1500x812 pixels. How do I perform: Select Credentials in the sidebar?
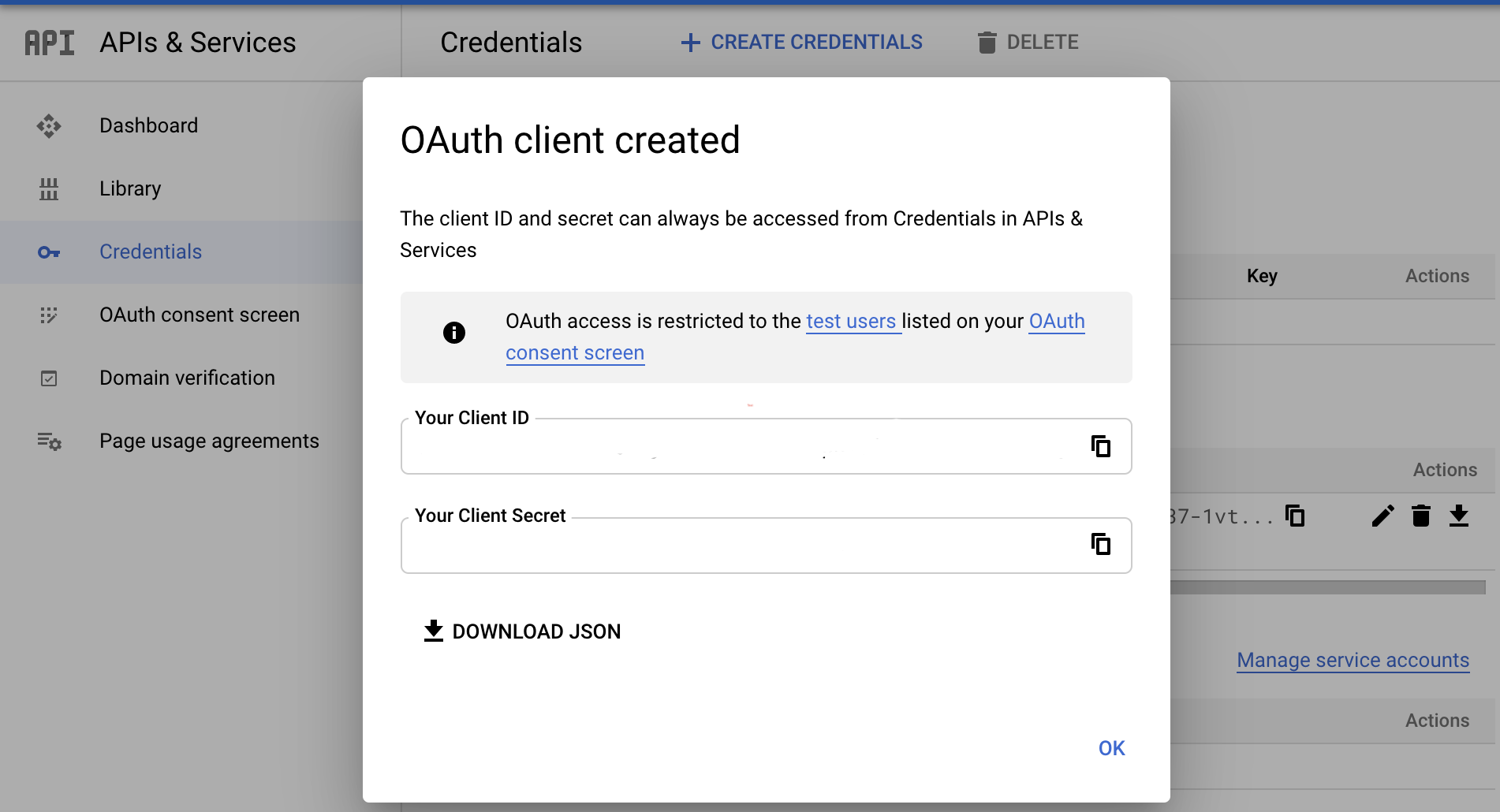tap(181, 252)
